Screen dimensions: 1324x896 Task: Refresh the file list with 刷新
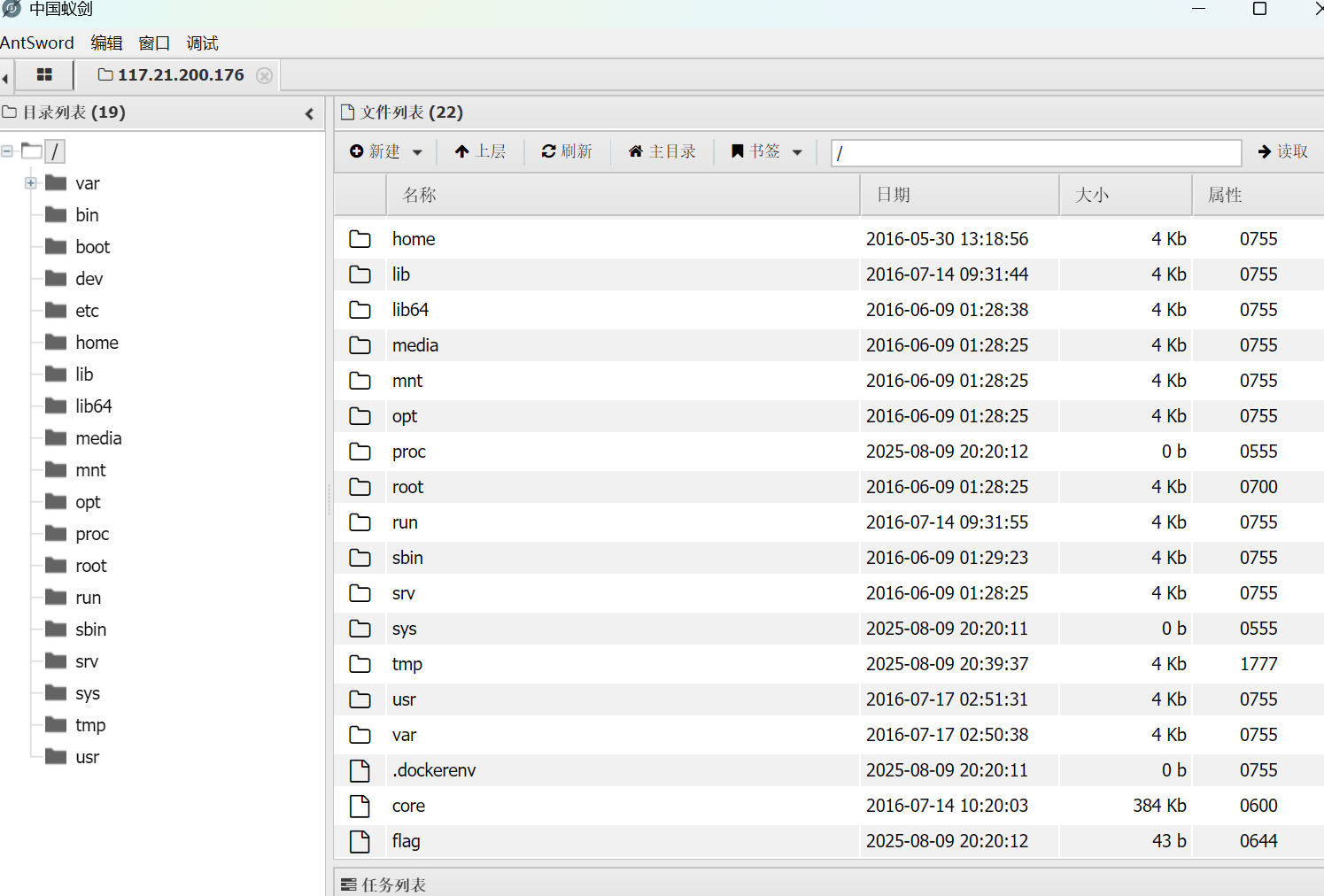click(567, 151)
